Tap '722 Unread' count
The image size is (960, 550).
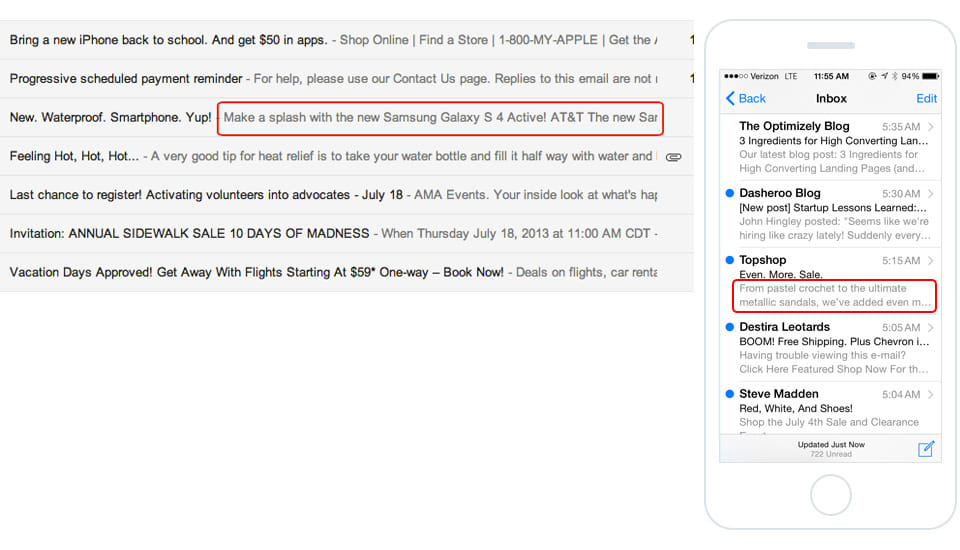831,454
